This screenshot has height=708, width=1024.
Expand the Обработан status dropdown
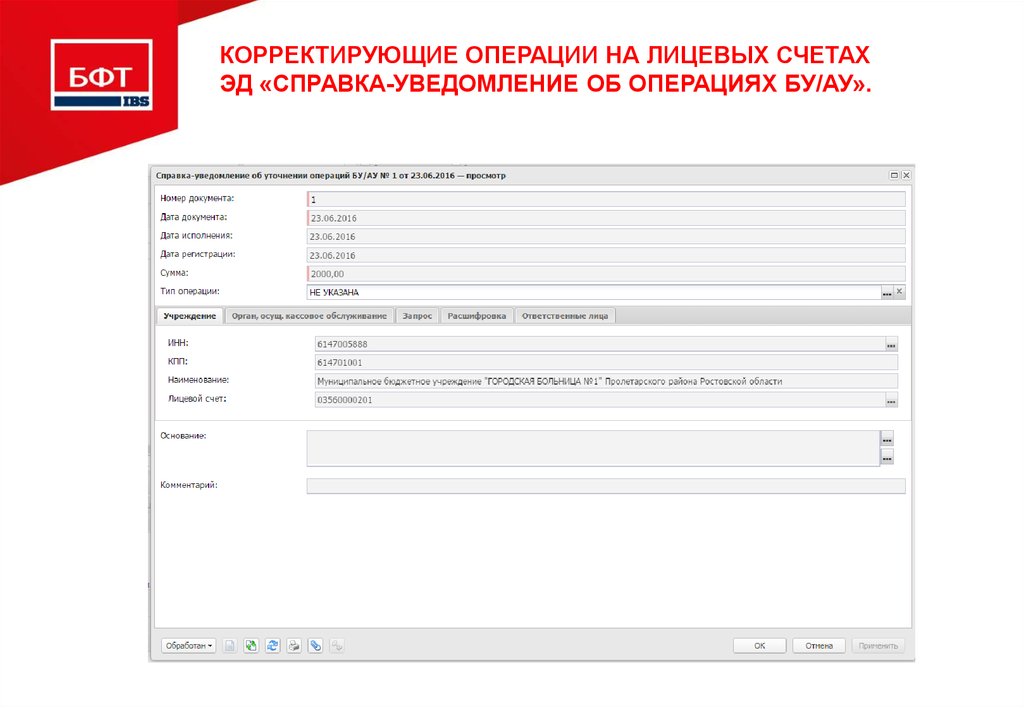coord(188,645)
